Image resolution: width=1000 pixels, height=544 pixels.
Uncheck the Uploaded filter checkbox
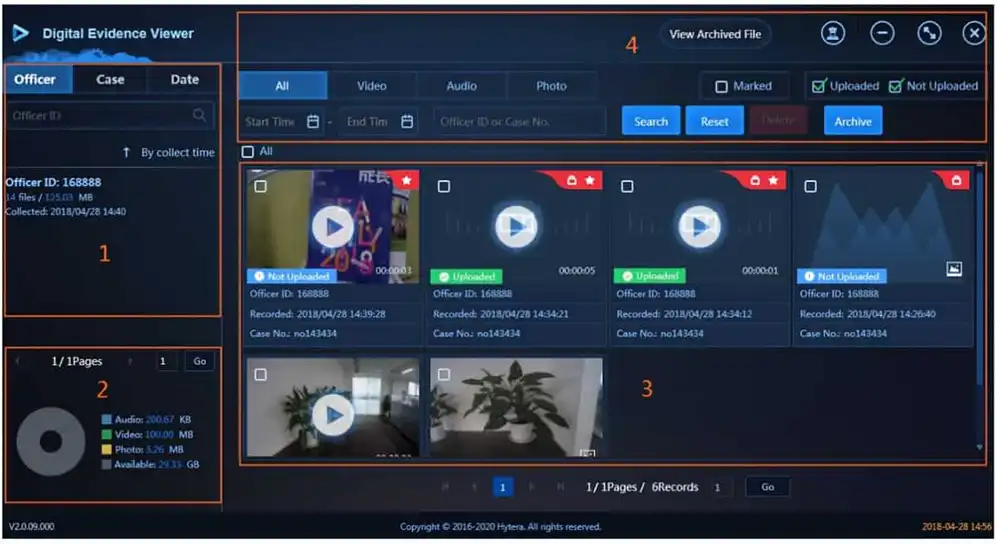click(x=819, y=86)
